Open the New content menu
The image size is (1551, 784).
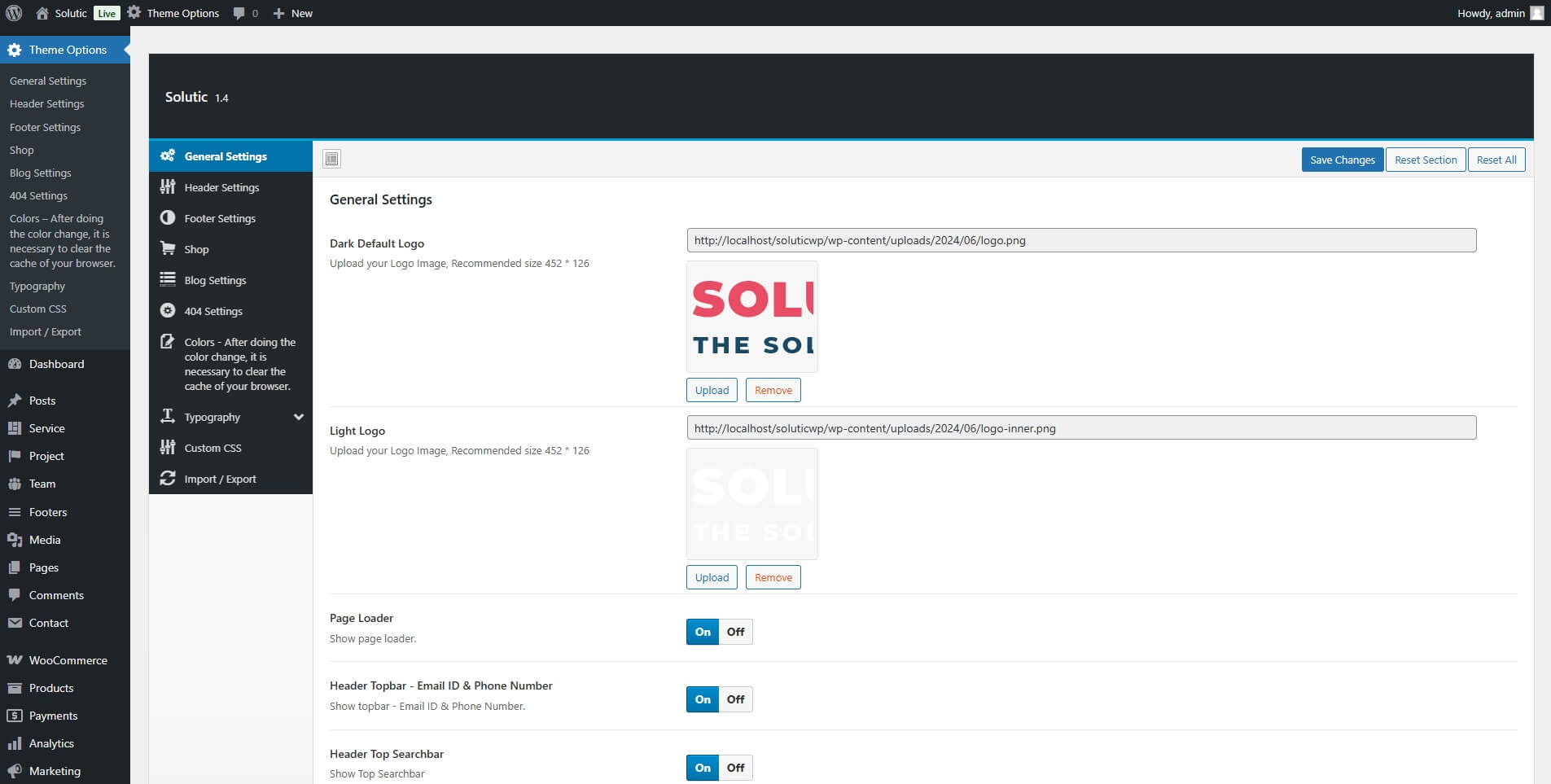click(292, 13)
